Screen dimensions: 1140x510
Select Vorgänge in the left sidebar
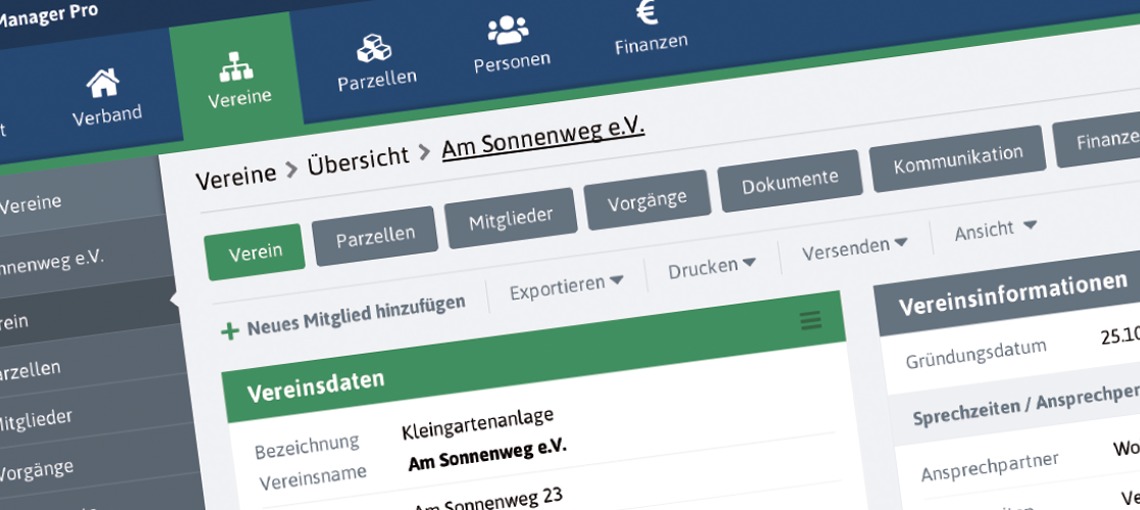click(36, 469)
